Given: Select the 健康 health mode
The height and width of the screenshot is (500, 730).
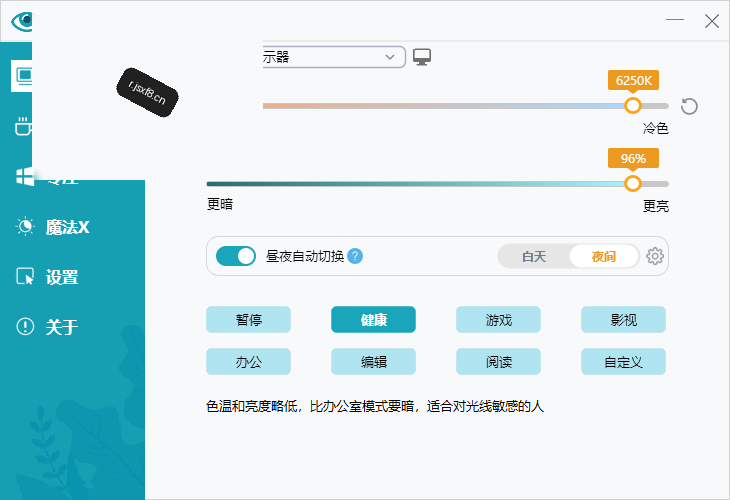Looking at the screenshot, I should pos(373,320).
